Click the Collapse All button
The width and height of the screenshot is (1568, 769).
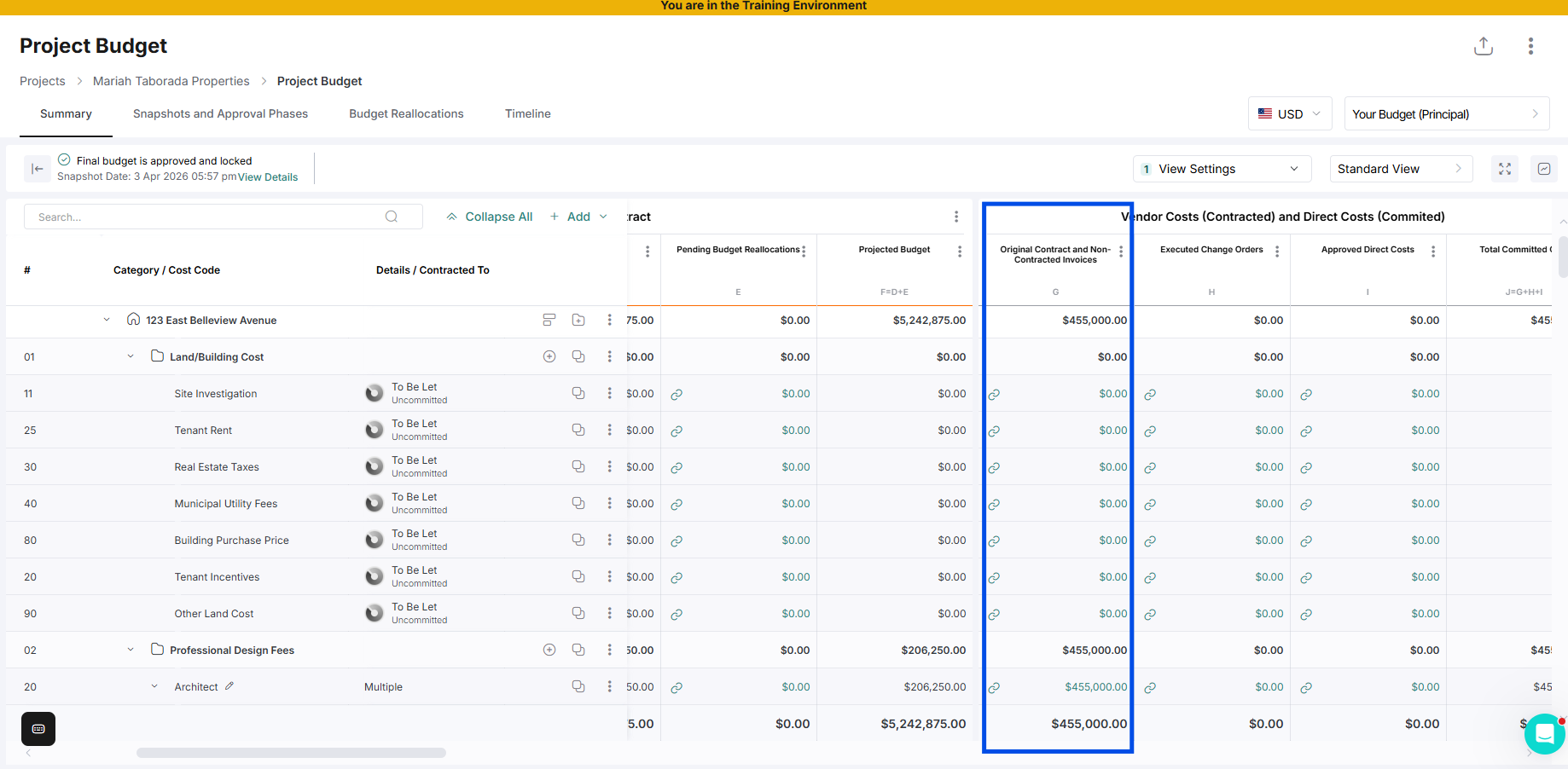(490, 217)
